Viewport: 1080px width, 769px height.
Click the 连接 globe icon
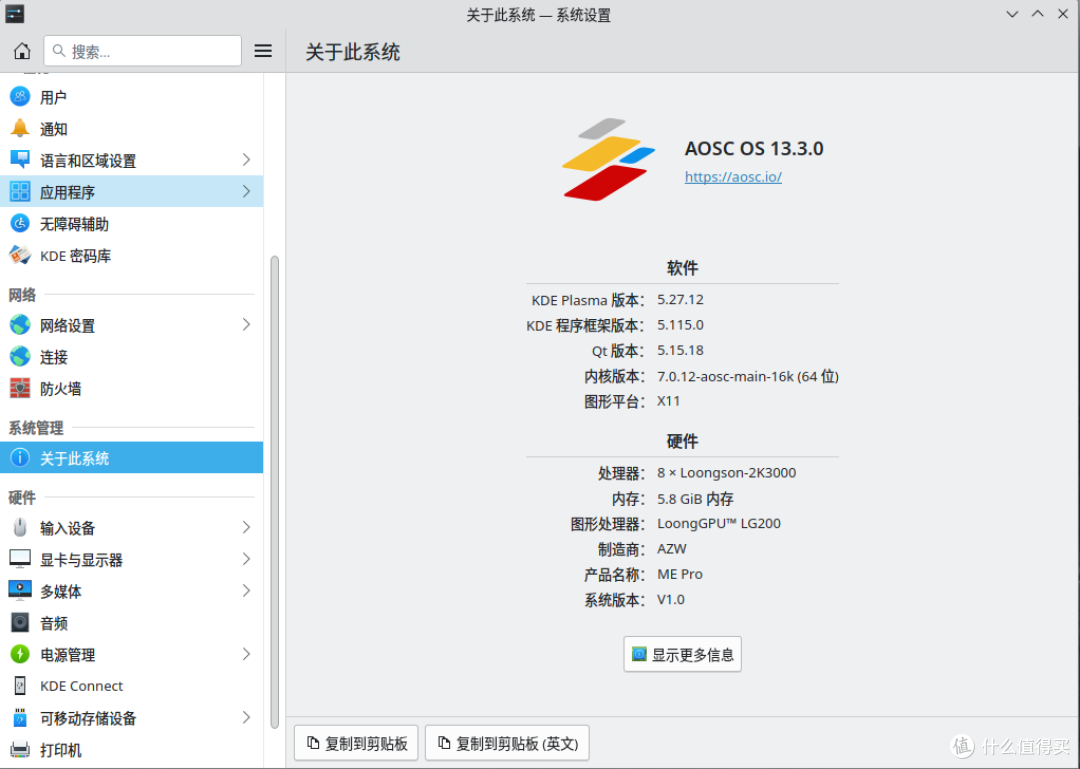(x=20, y=356)
